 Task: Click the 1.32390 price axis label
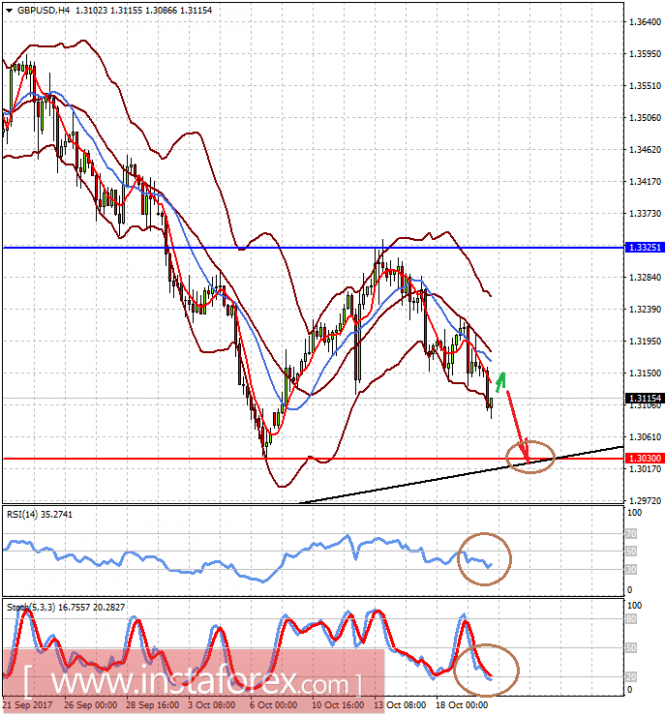coord(644,310)
